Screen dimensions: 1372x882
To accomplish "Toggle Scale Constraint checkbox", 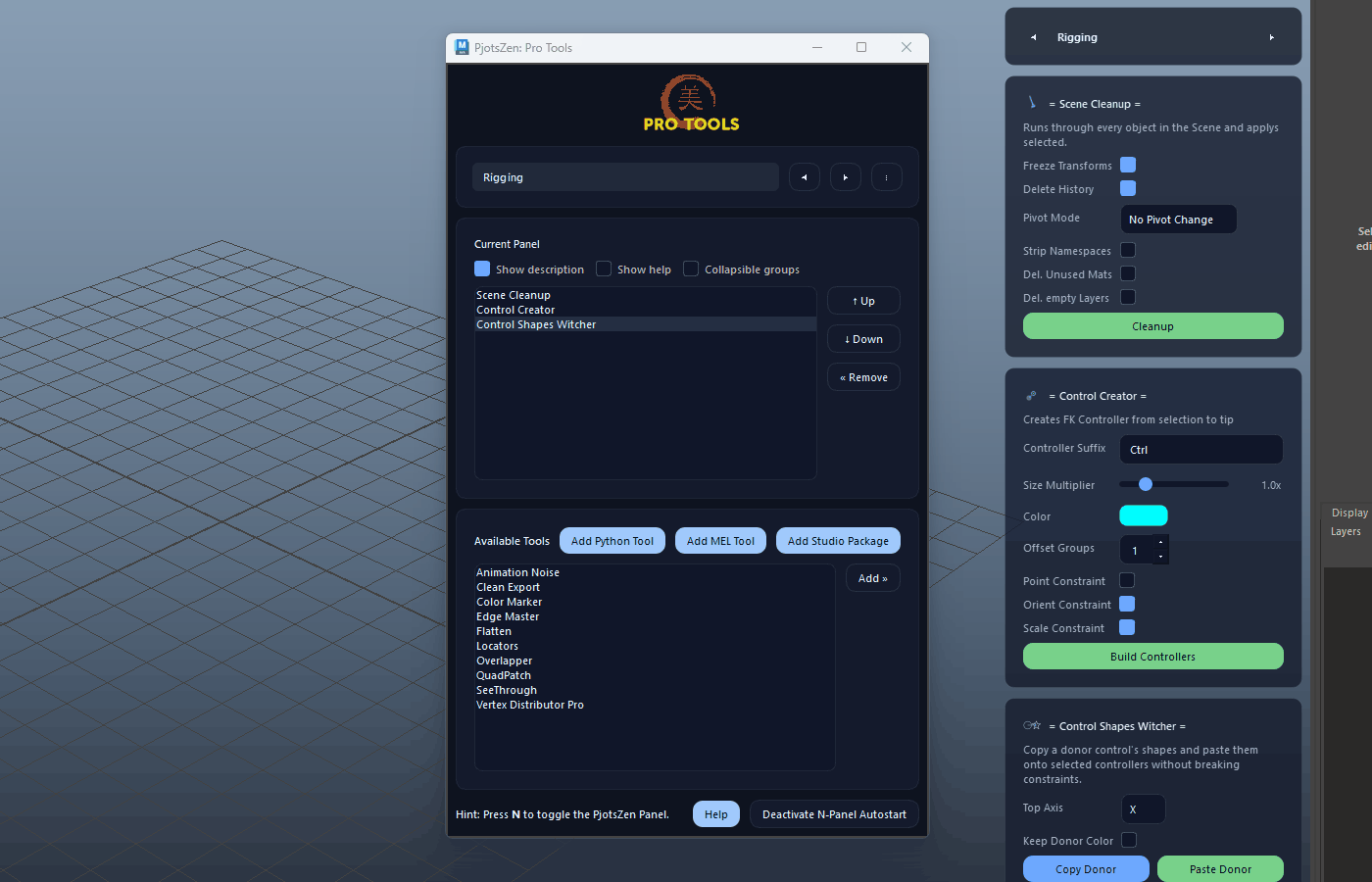I will pos(1127,627).
